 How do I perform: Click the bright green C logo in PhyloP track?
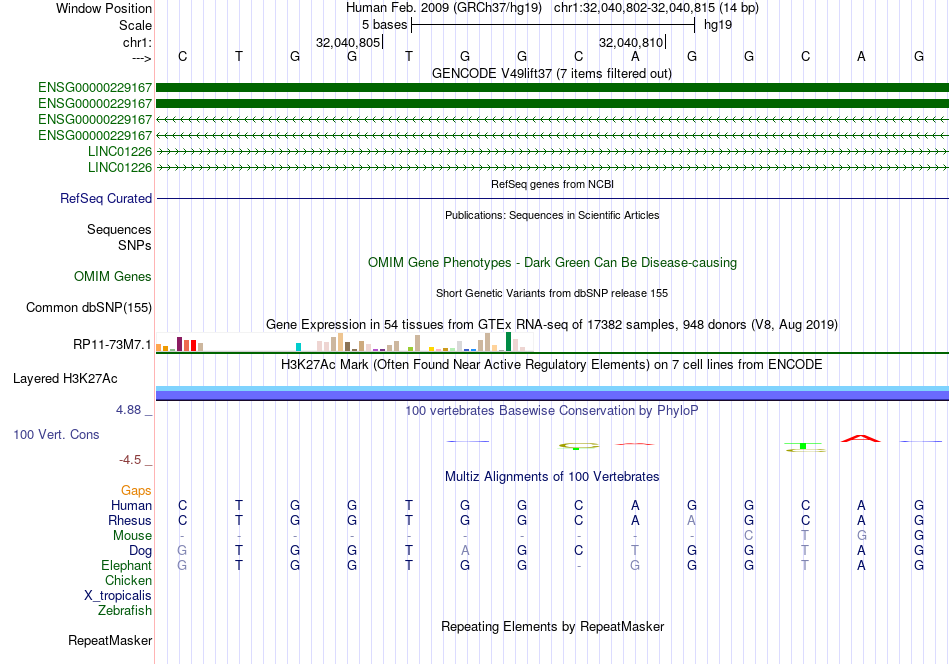click(x=803, y=446)
